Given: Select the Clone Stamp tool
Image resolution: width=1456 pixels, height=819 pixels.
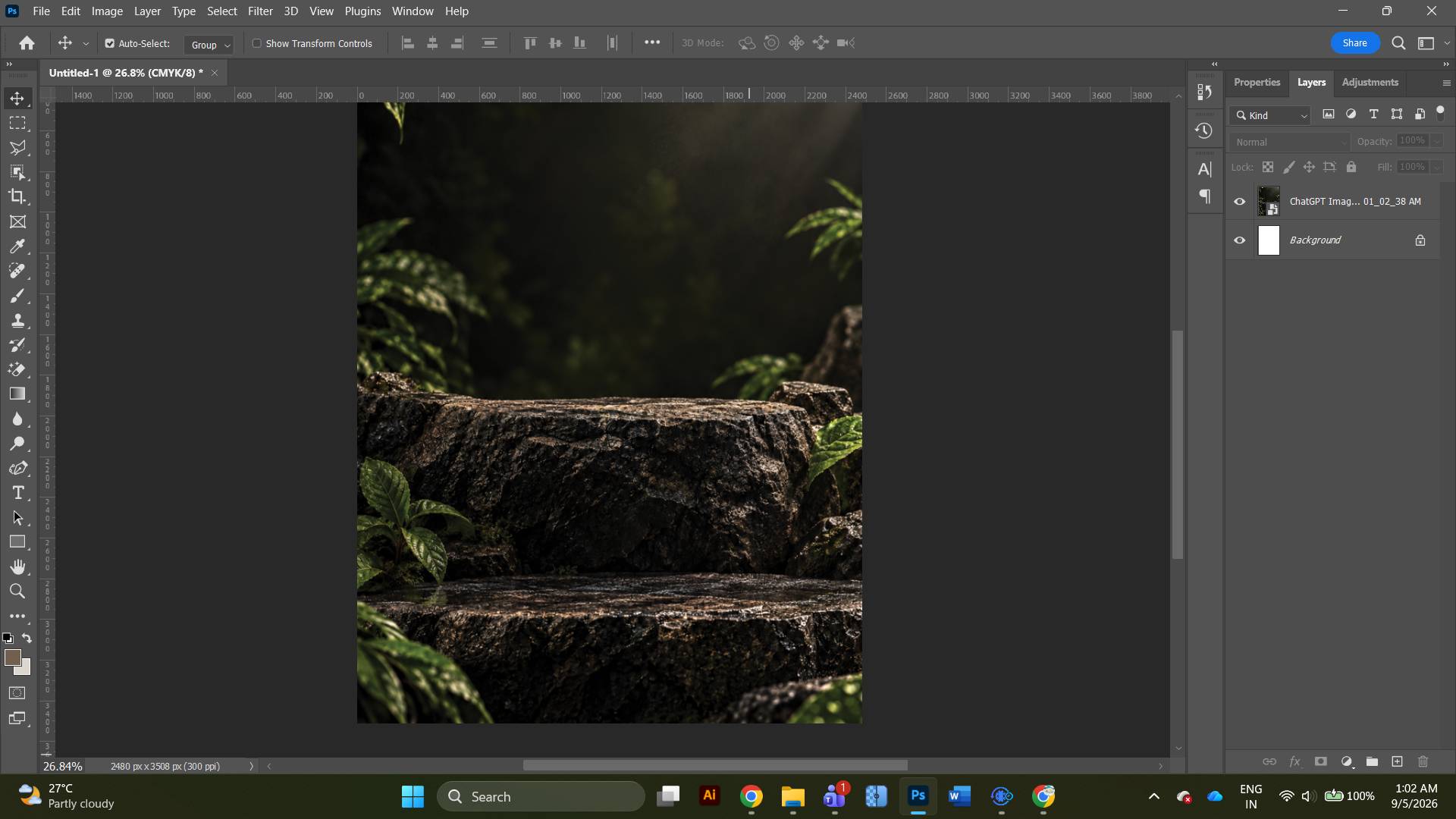Looking at the screenshot, I should (17, 321).
